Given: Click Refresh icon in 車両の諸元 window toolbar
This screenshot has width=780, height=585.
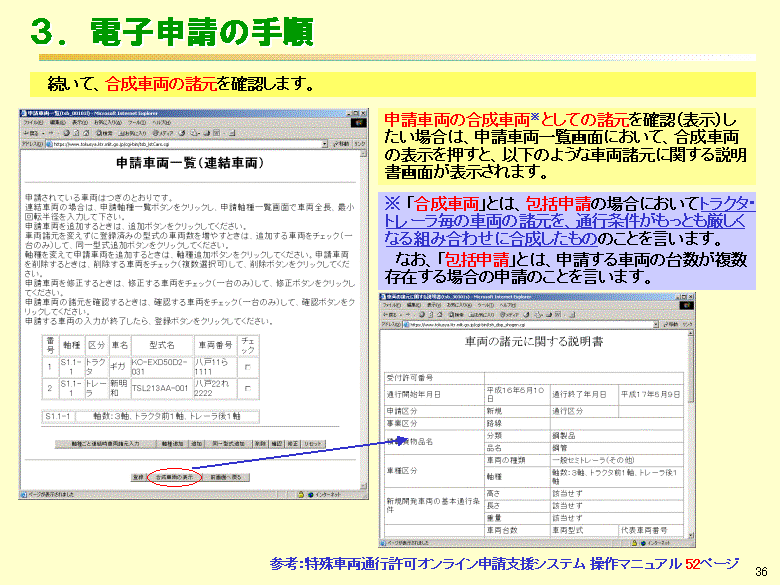Looking at the screenshot, I should (431, 315).
